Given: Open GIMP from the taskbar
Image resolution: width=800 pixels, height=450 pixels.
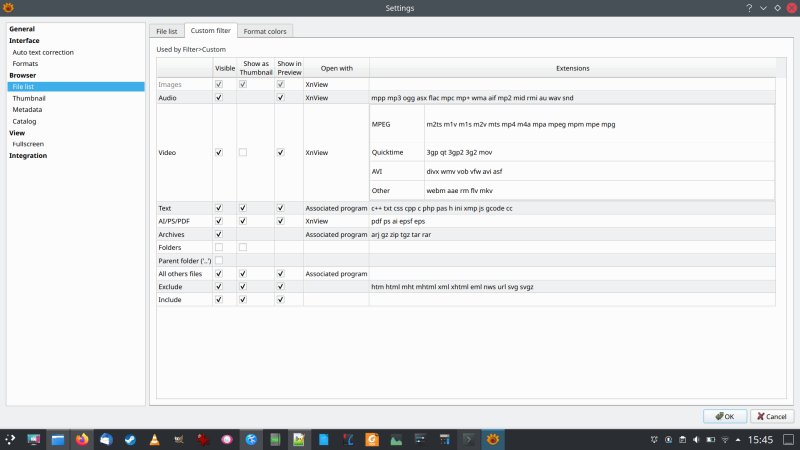Looking at the screenshot, I should (x=179, y=439).
